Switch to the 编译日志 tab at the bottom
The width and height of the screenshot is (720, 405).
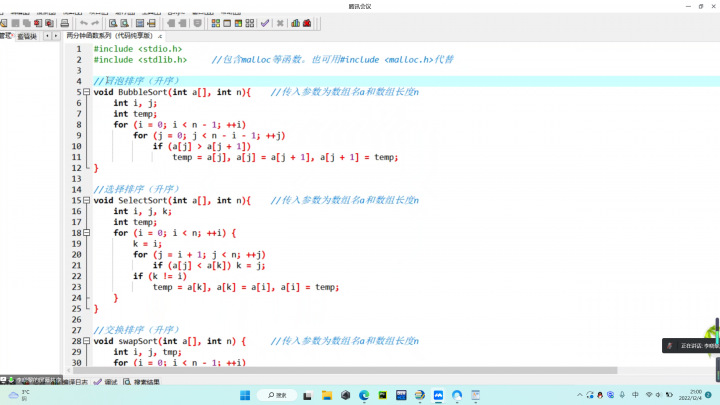point(76,381)
